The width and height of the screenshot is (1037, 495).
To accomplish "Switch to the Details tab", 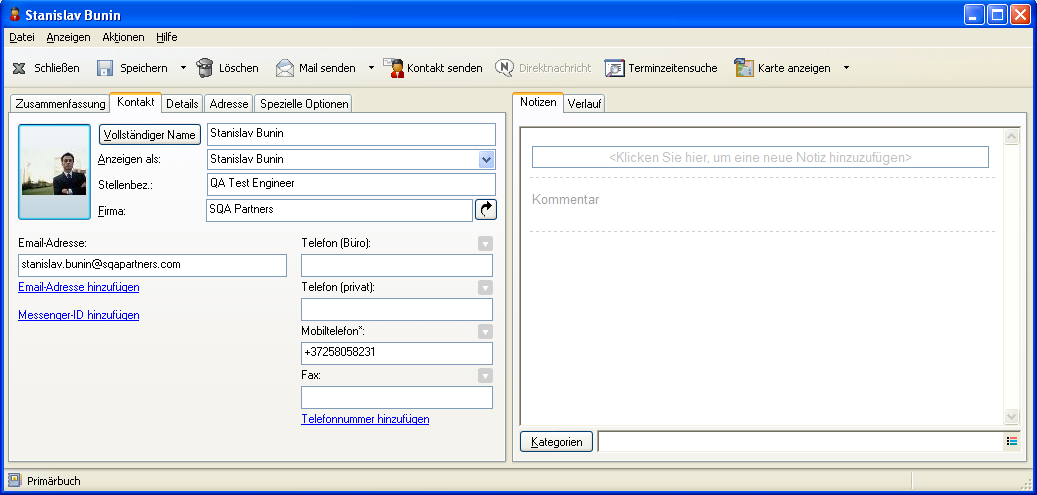I will pyautogui.click(x=182, y=104).
